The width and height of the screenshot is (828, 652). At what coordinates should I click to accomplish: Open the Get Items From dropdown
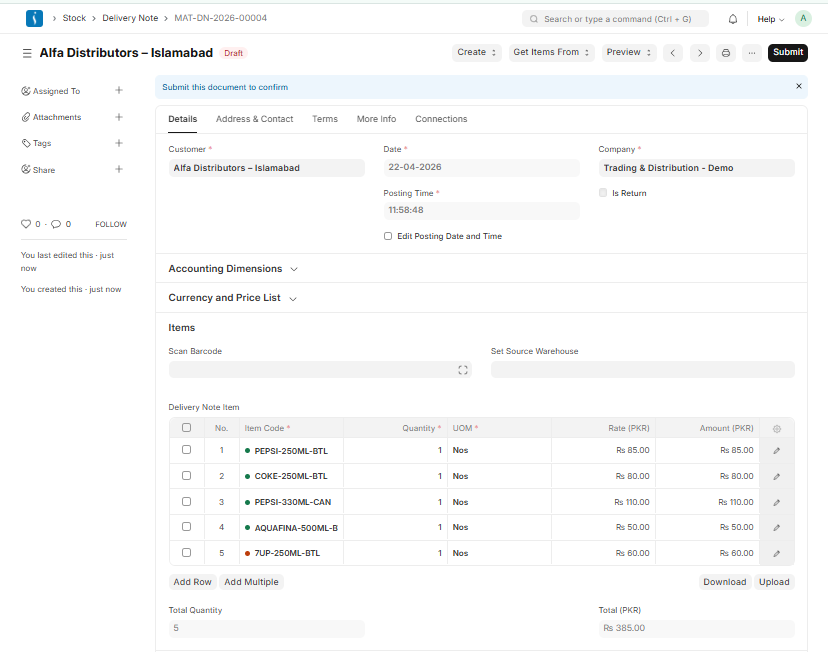pyautogui.click(x=550, y=52)
